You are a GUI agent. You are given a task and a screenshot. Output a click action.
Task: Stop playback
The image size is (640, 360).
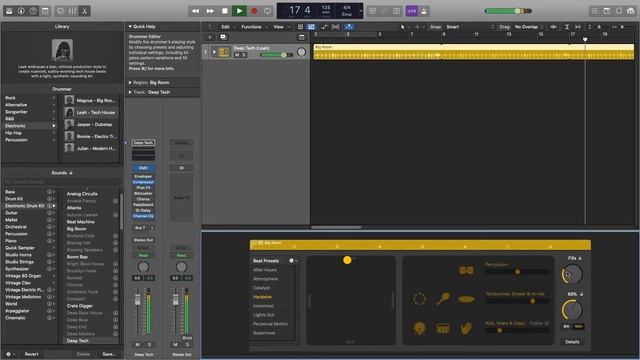tap(225, 11)
